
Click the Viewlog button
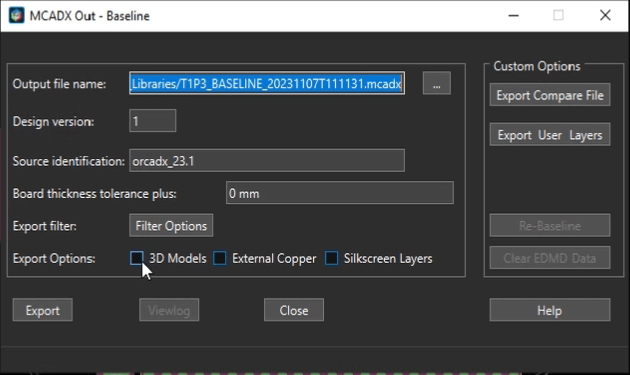click(x=169, y=310)
